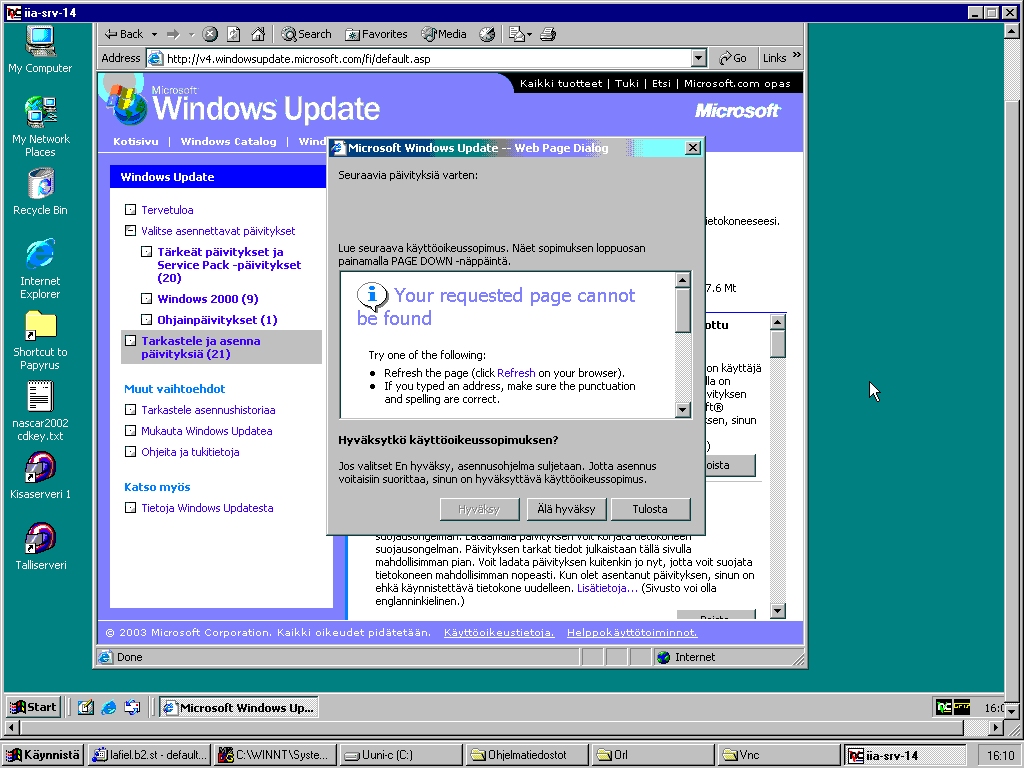This screenshot has width=1024, height=768.
Task: Click the Stop loading icon
Action: click(x=210, y=34)
